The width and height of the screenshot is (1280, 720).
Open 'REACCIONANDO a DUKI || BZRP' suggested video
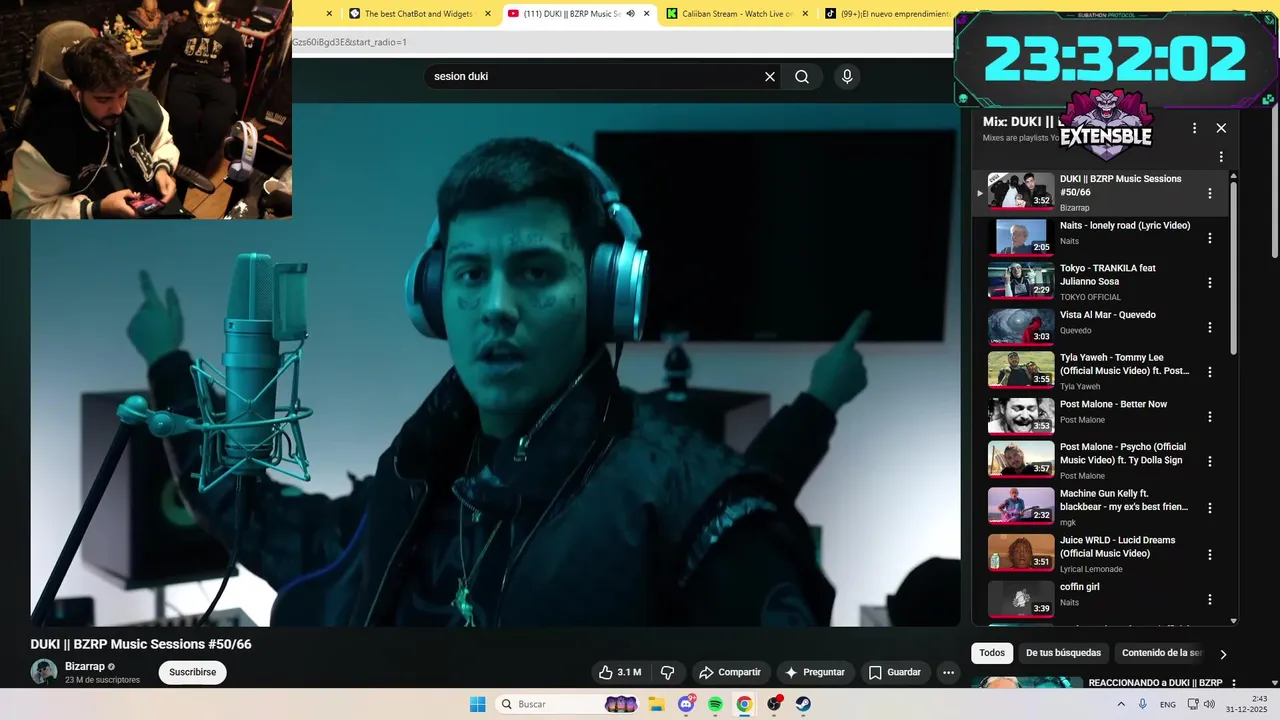[1155, 683]
